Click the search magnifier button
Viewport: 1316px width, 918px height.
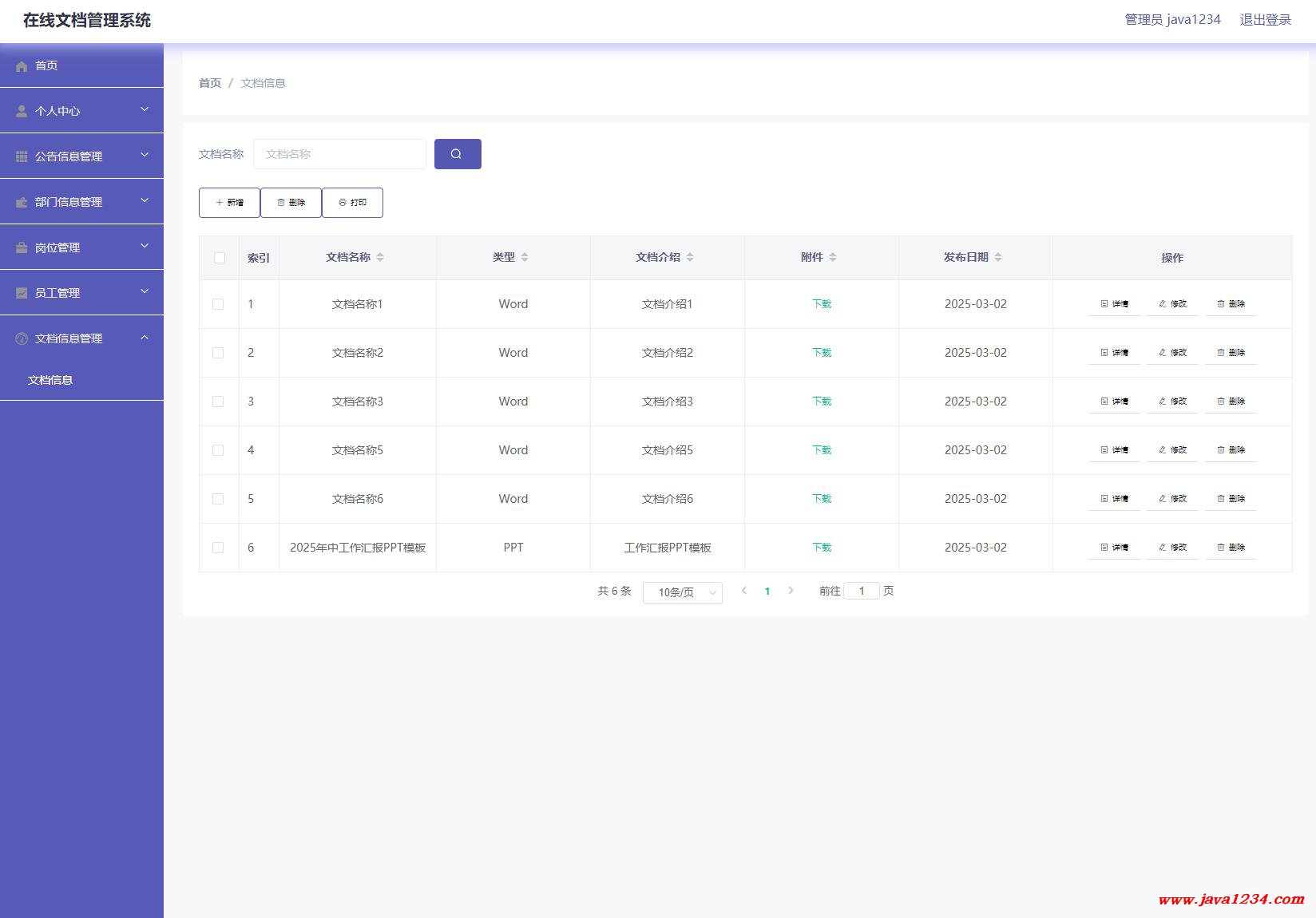tap(457, 154)
